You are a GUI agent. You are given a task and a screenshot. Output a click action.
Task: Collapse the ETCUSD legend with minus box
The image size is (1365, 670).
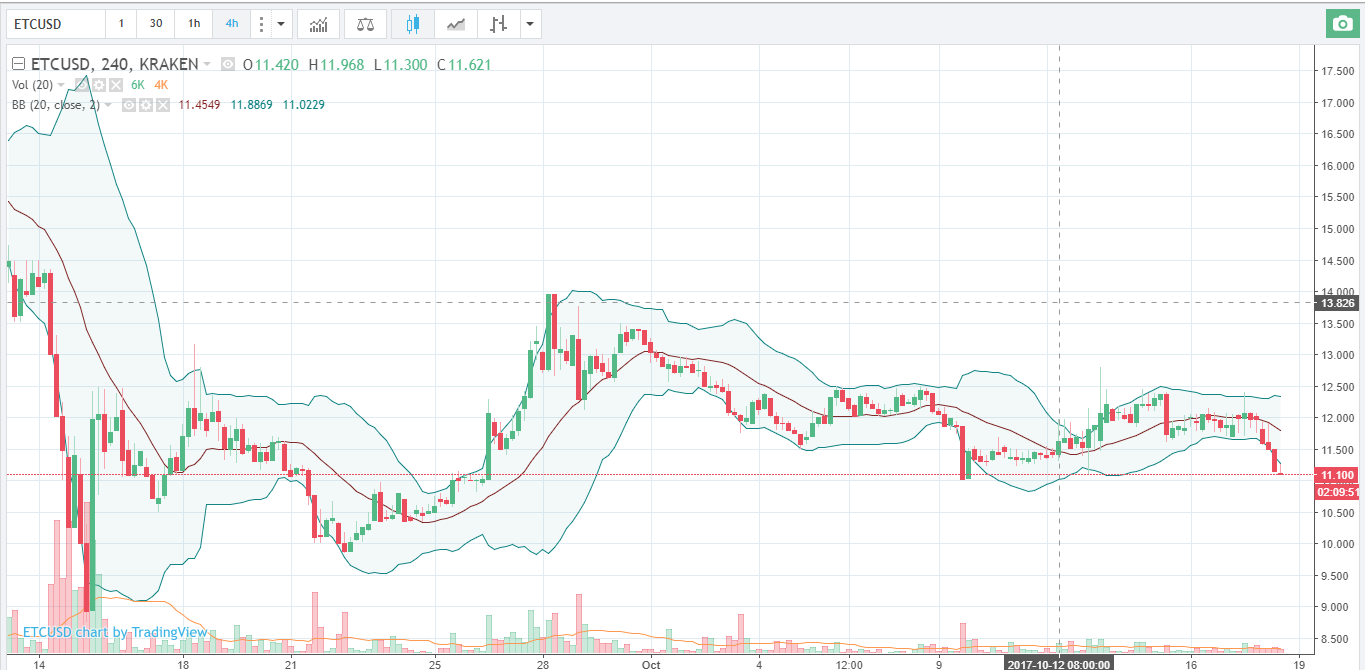(x=17, y=65)
